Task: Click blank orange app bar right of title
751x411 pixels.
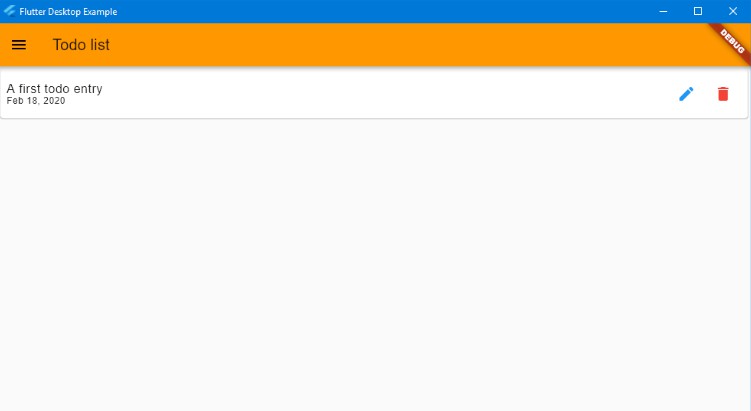Action: pos(407,45)
